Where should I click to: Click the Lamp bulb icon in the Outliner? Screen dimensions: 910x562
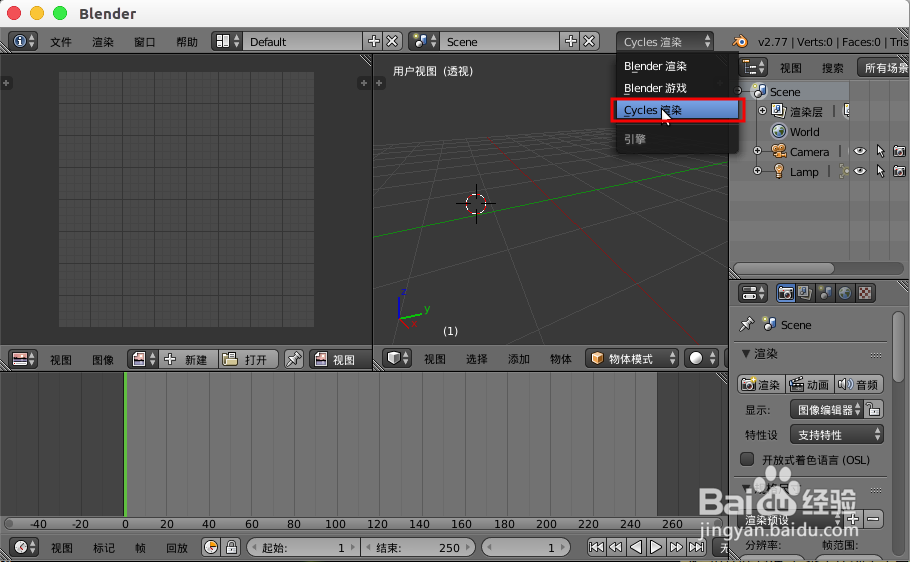click(x=778, y=171)
